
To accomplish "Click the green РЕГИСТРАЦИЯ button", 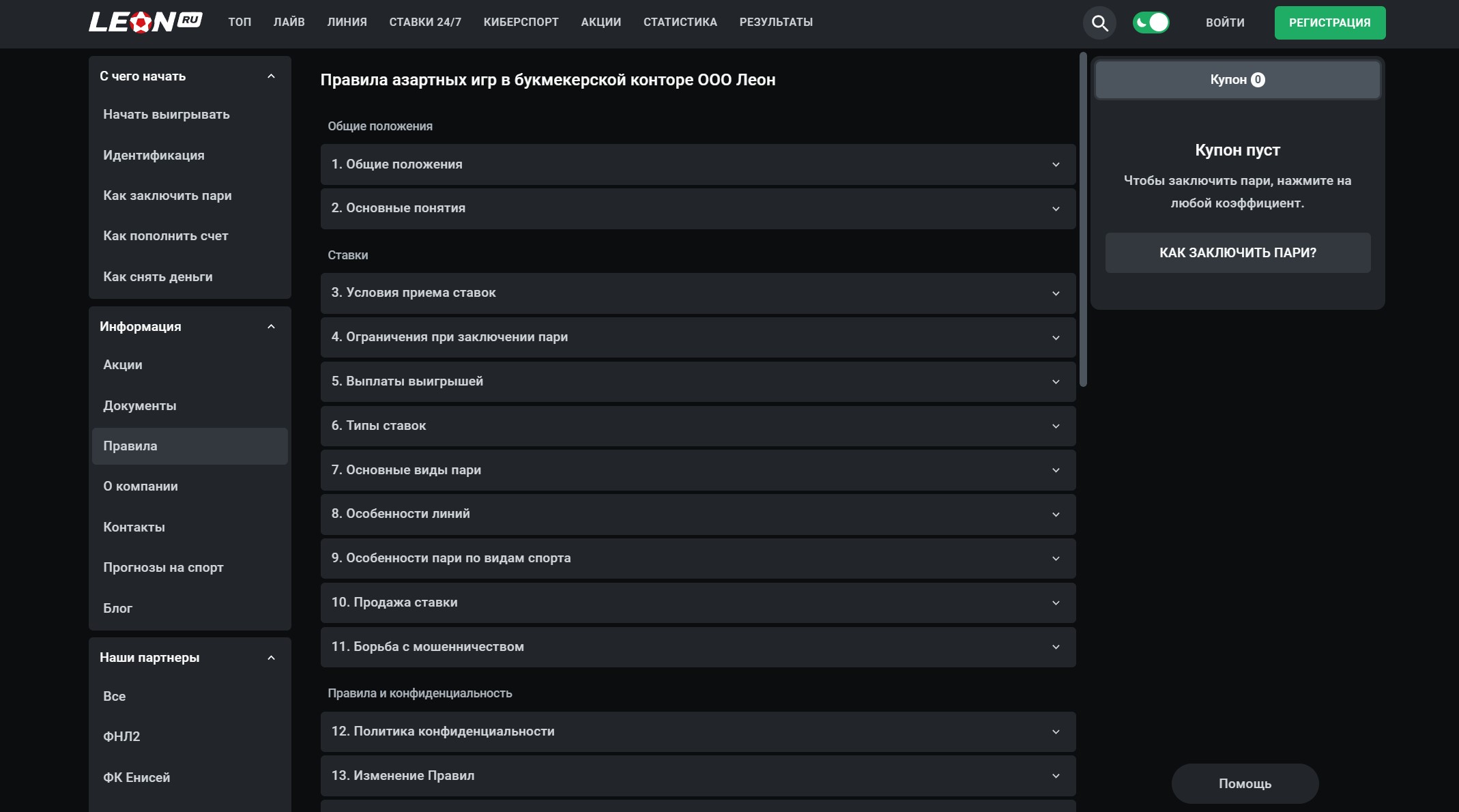I will (1329, 23).
